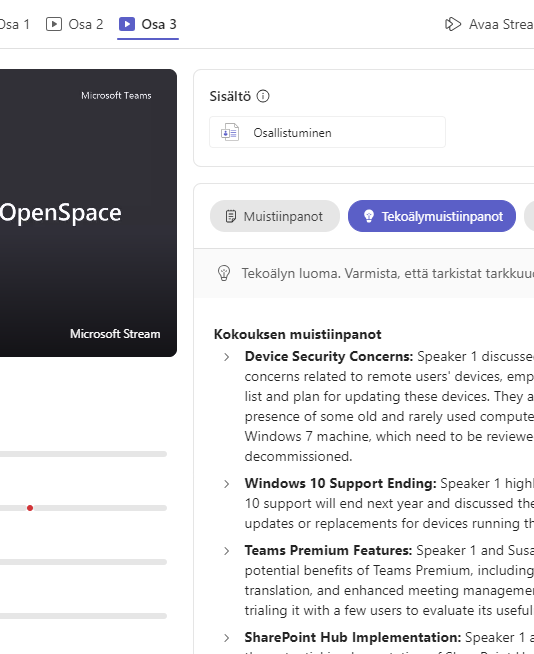
Task: Click the lightbulb icon beside Tekoälyn luoma notice
Action: [x=224, y=273]
